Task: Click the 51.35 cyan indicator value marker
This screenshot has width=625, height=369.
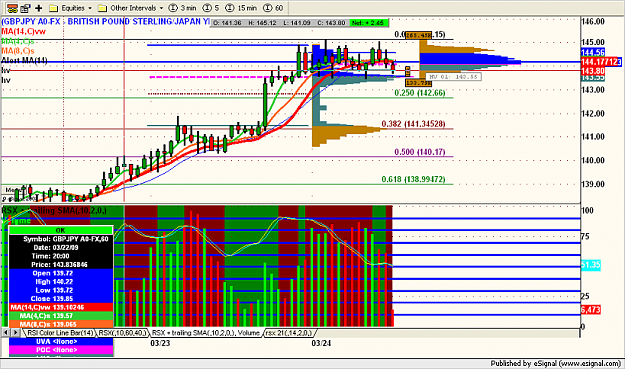Action: [x=591, y=265]
